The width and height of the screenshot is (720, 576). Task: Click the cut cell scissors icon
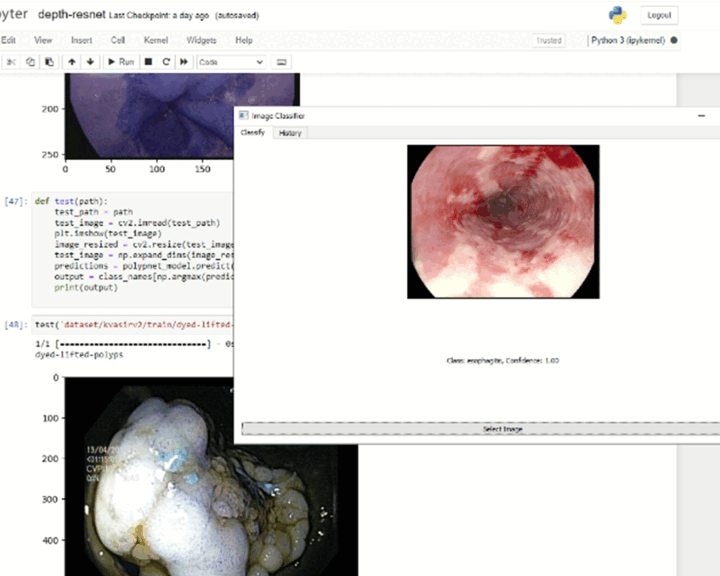point(12,62)
